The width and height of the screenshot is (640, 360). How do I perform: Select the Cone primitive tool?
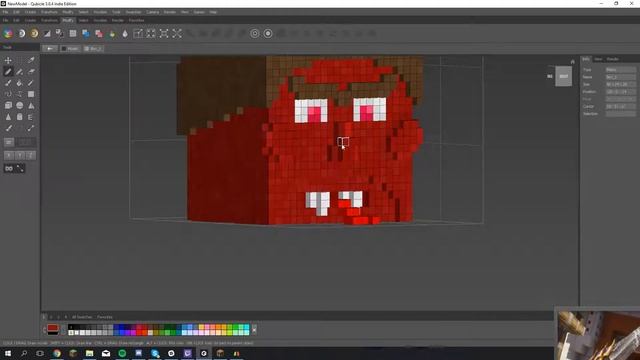pos(8,117)
